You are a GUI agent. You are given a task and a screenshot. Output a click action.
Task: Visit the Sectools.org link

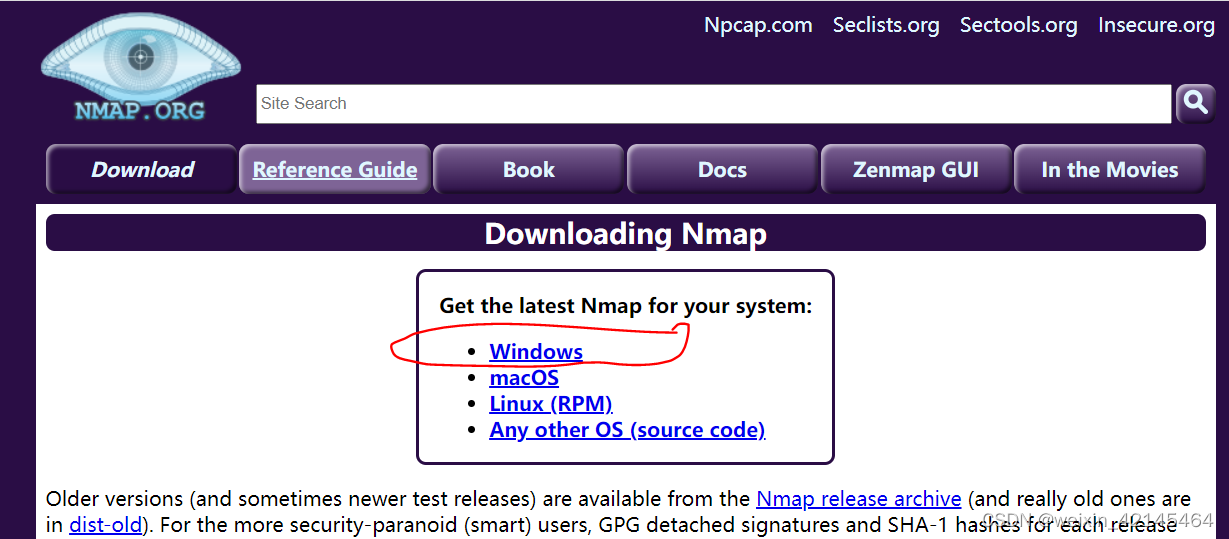click(1018, 25)
